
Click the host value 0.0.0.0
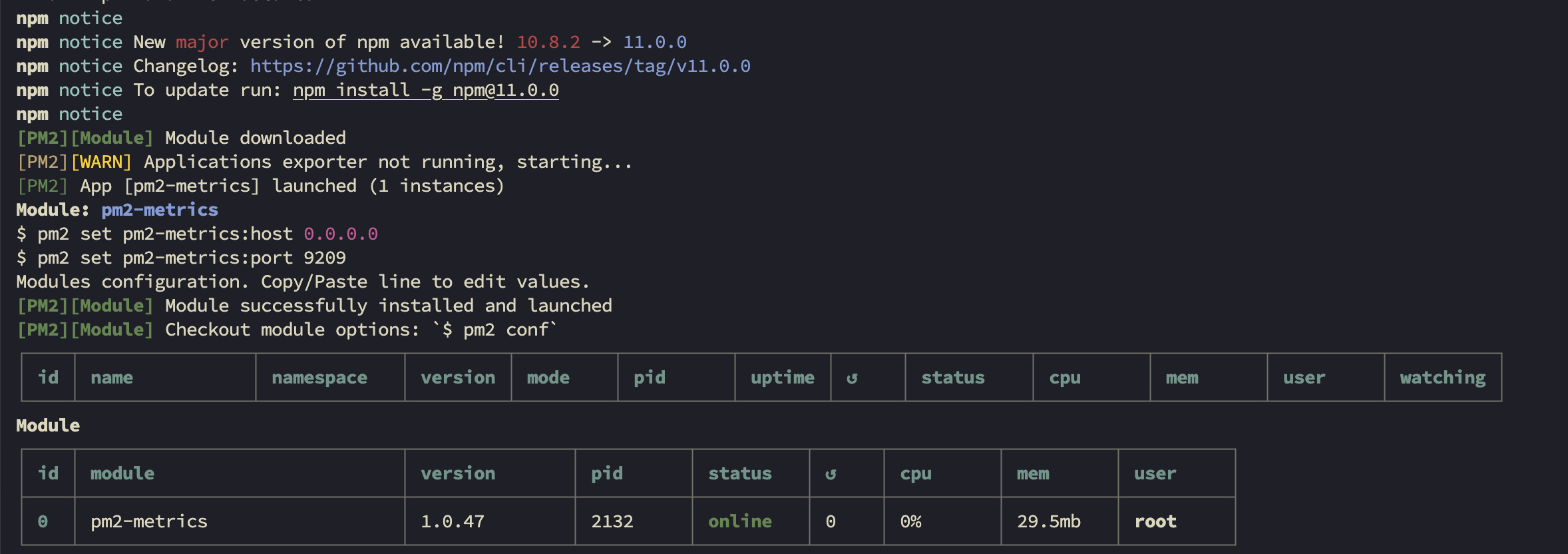coord(341,234)
